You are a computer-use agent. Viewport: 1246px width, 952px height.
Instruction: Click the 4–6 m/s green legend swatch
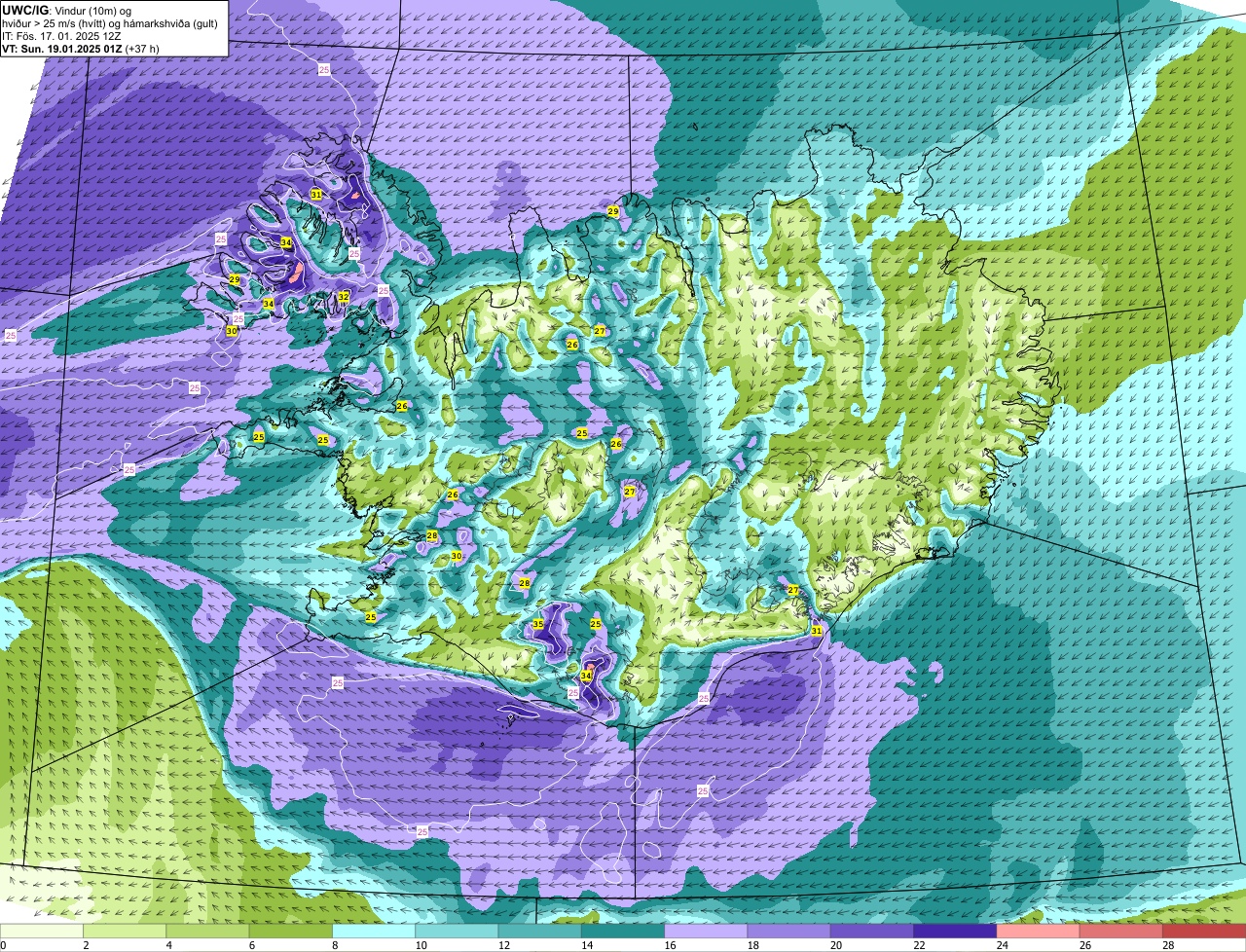tap(207, 931)
